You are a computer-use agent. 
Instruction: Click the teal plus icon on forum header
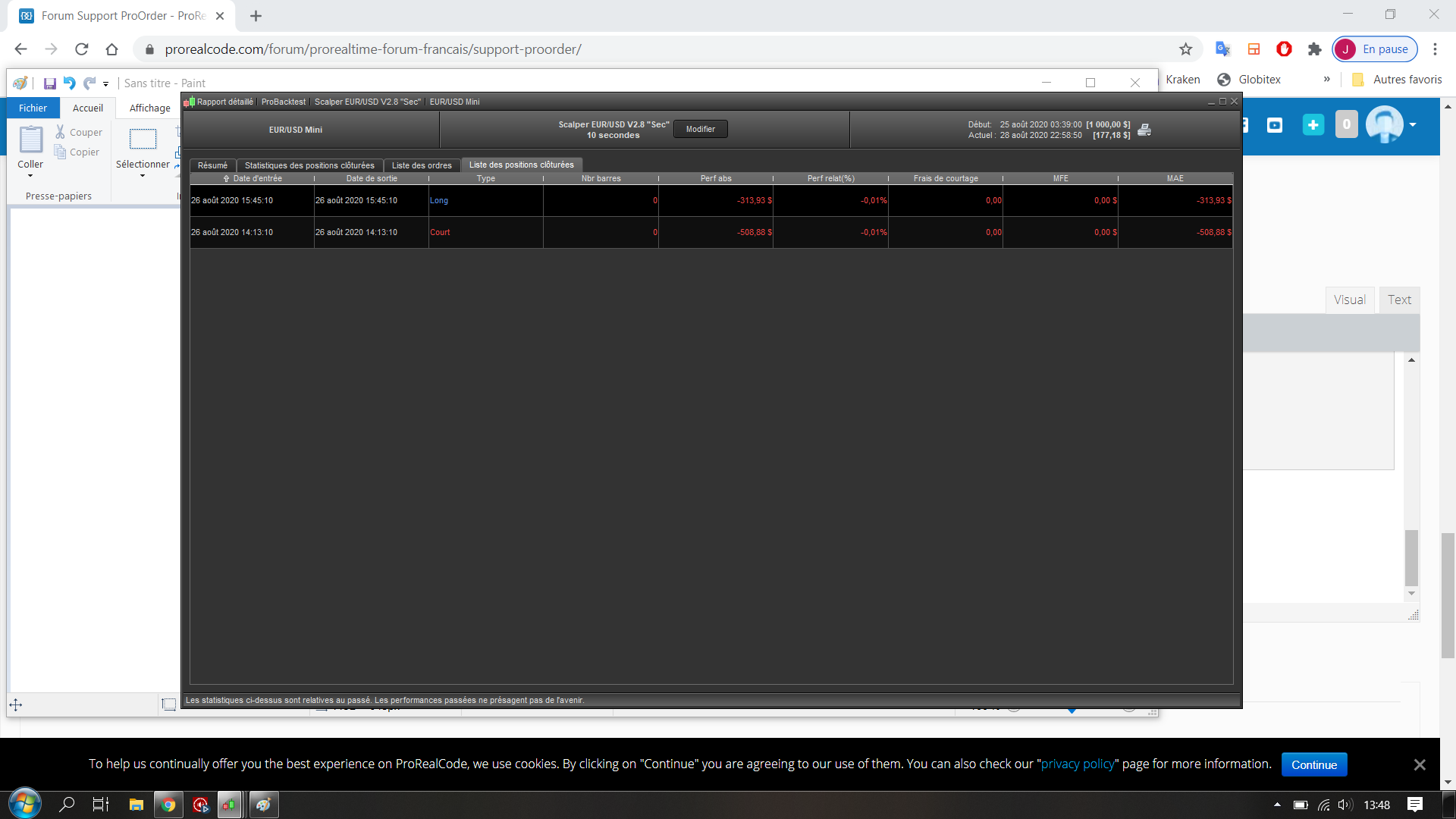[1313, 125]
